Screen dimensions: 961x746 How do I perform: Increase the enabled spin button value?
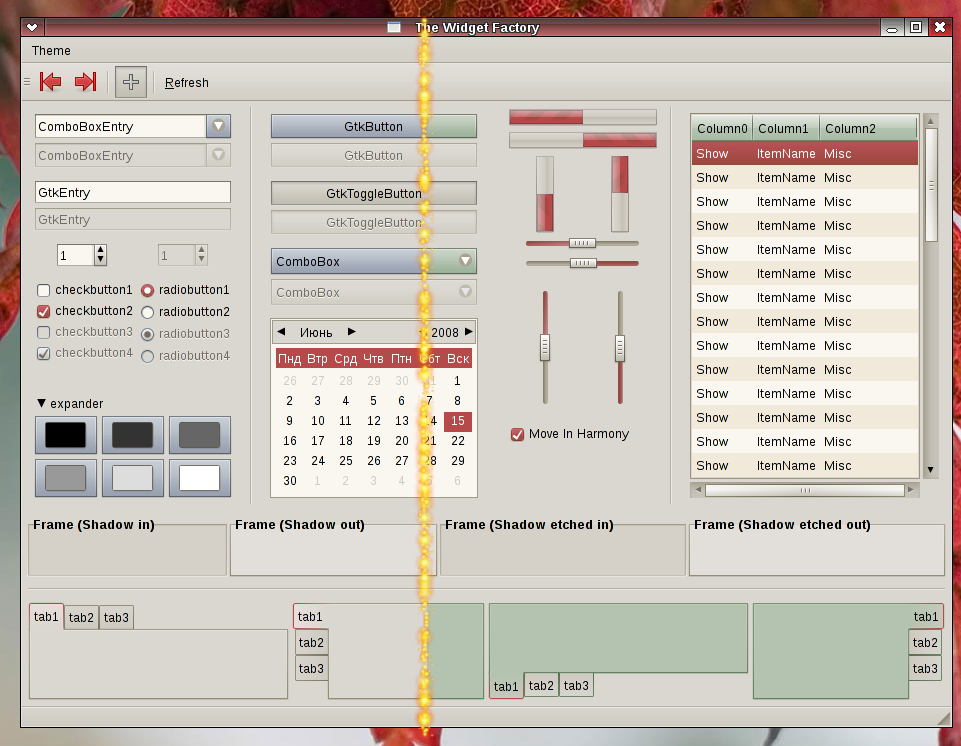pyautogui.click(x=101, y=249)
